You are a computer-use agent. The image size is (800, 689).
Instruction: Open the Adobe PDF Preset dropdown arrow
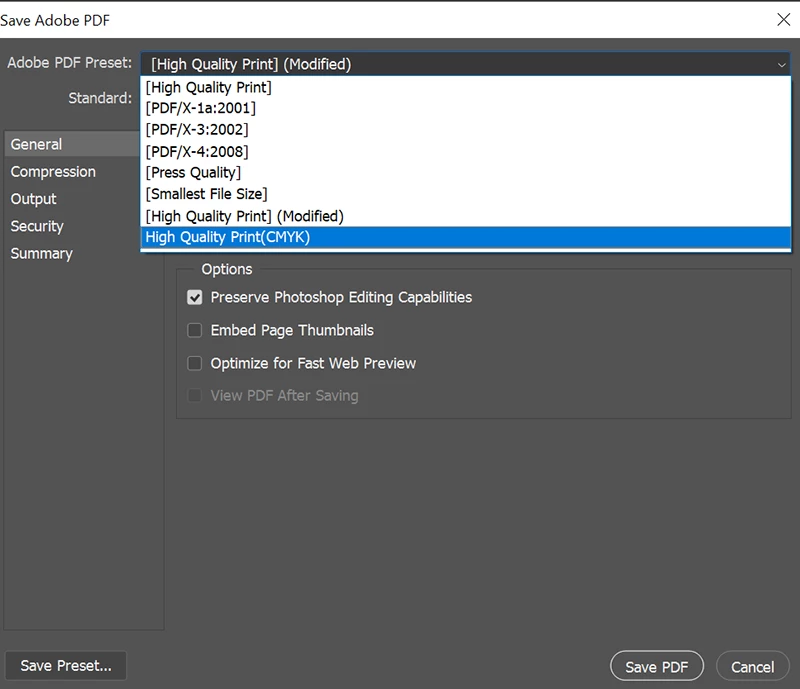click(781, 65)
